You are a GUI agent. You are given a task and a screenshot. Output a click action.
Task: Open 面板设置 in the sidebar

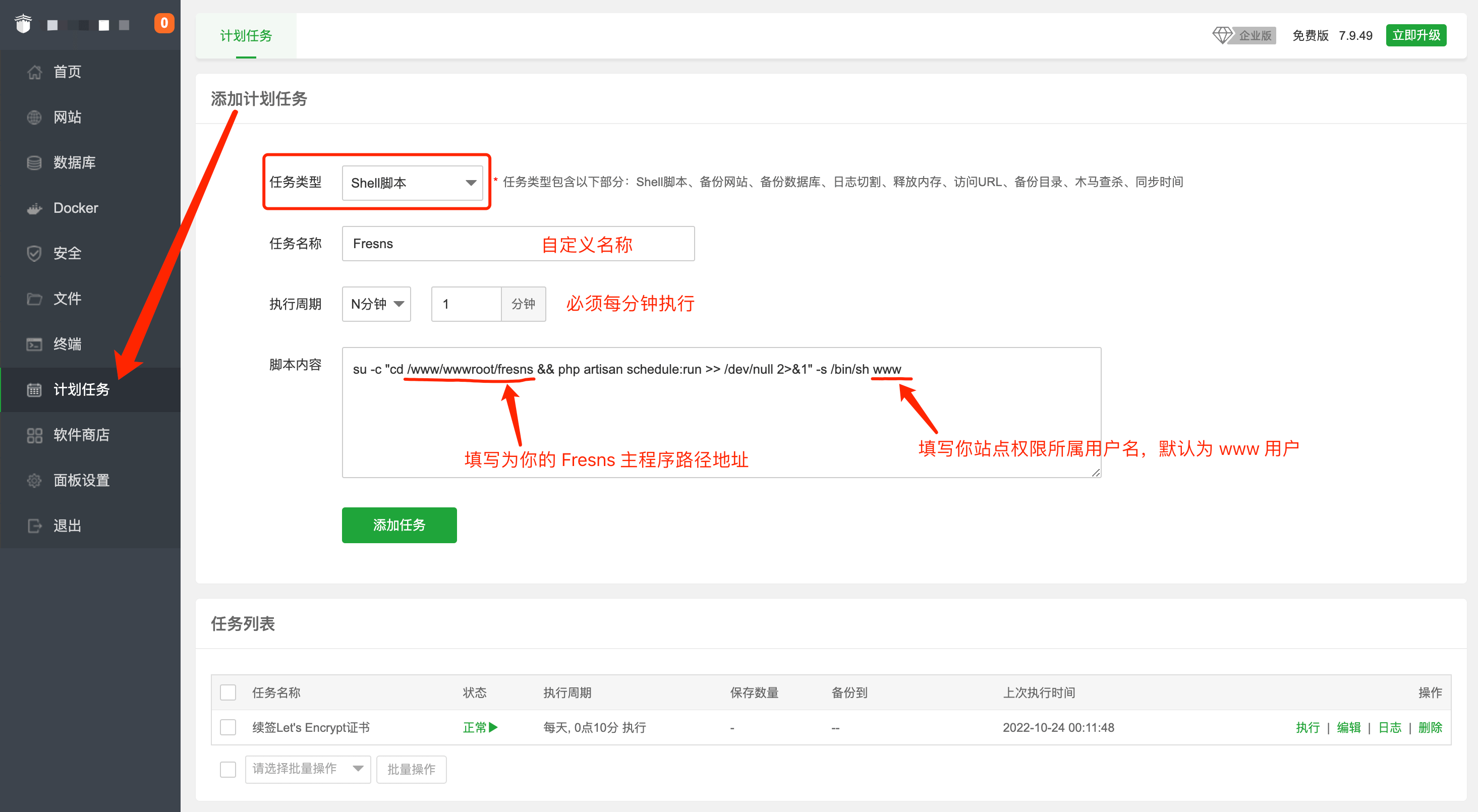coord(91,480)
